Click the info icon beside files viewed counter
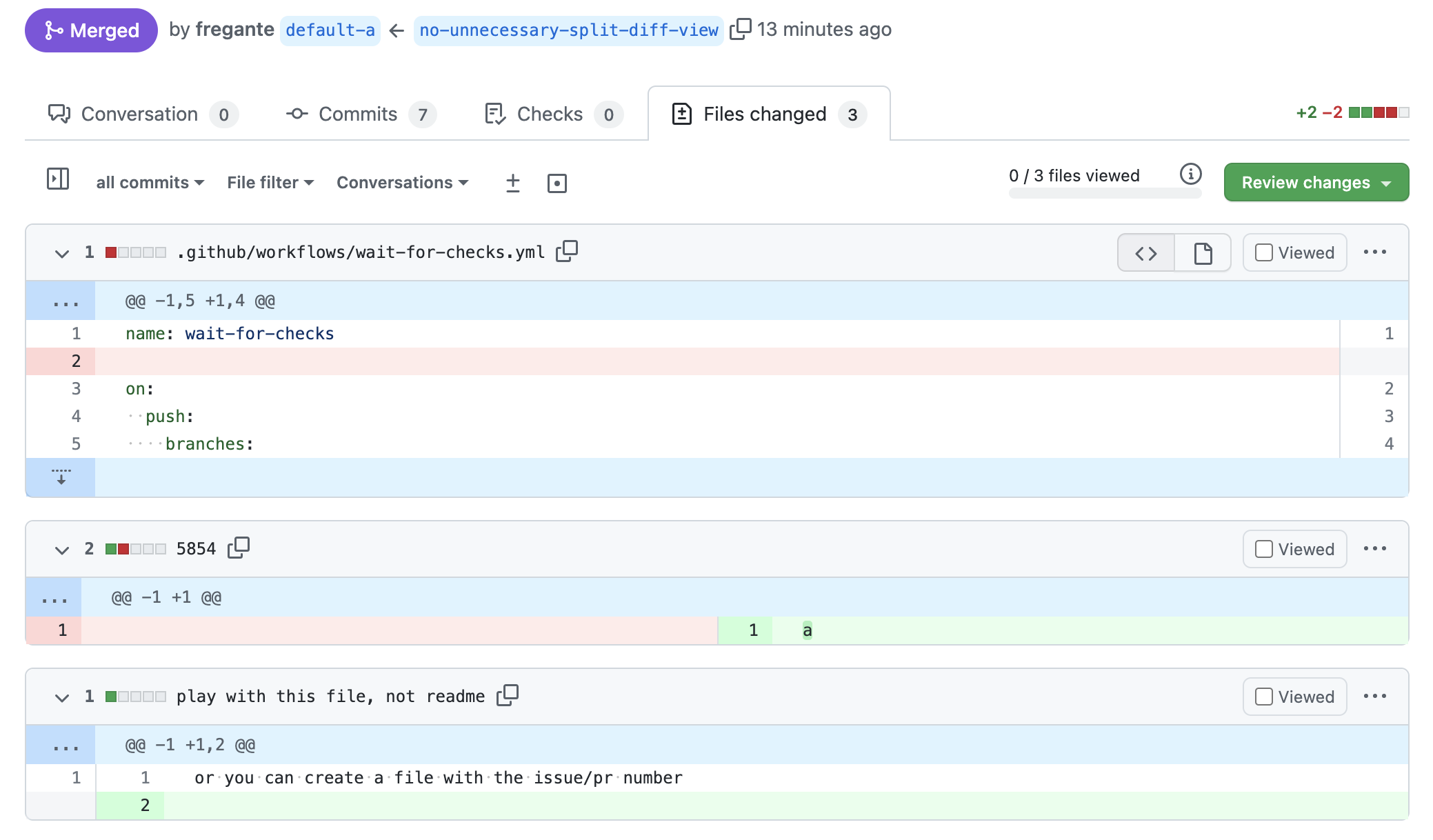 pyautogui.click(x=1190, y=174)
